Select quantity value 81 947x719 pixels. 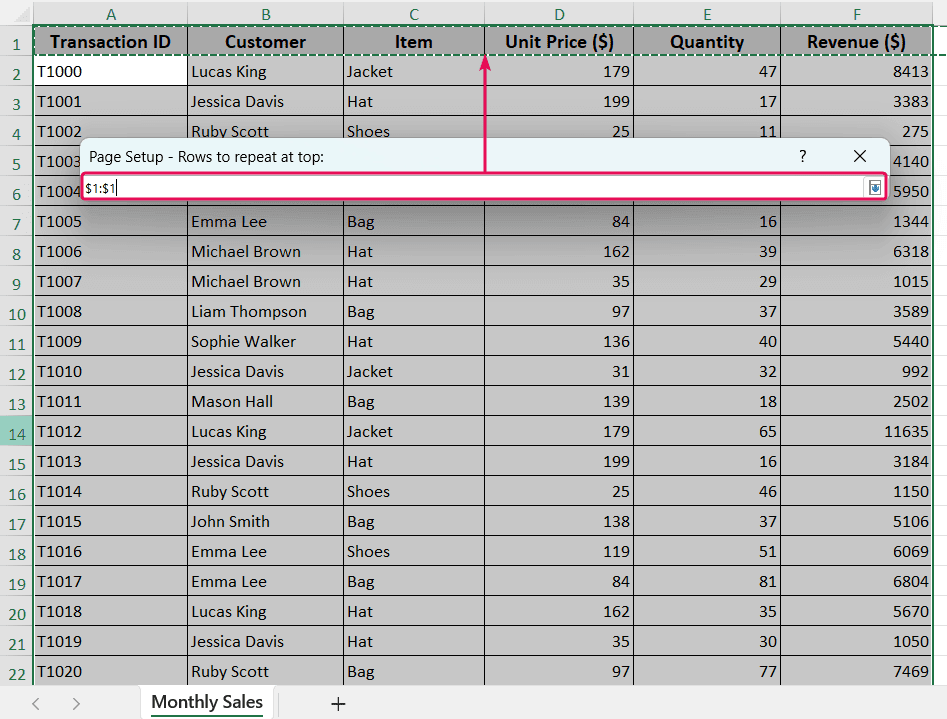[x=707, y=581]
